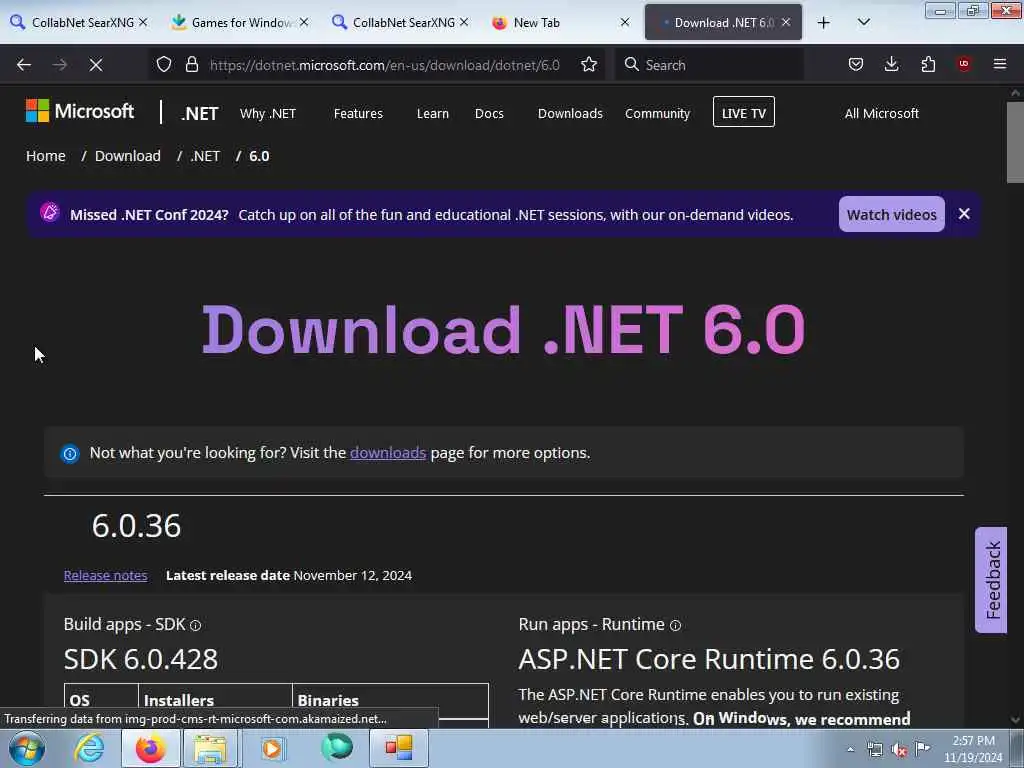Click the 6.0.36 version heading
Viewport: 1024px width, 768px height.
tap(136, 526)
